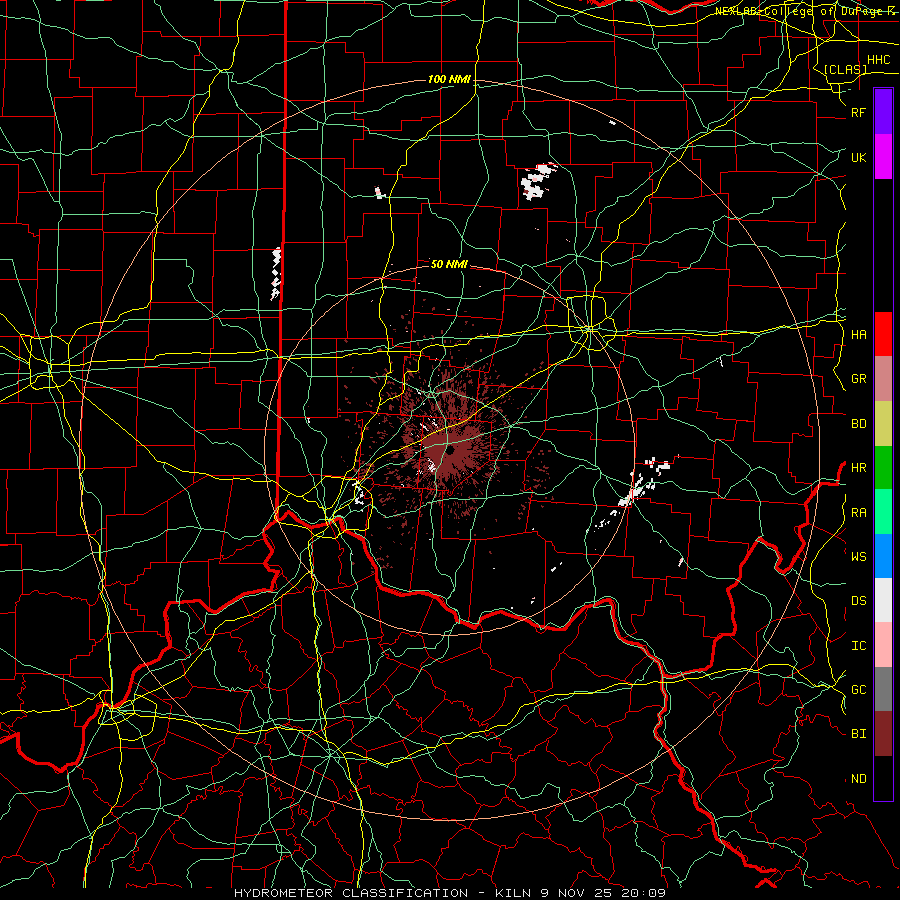The image size is (900, 900).
Task: Select the BD yellow legend swatch
Action: pos(883,423)
